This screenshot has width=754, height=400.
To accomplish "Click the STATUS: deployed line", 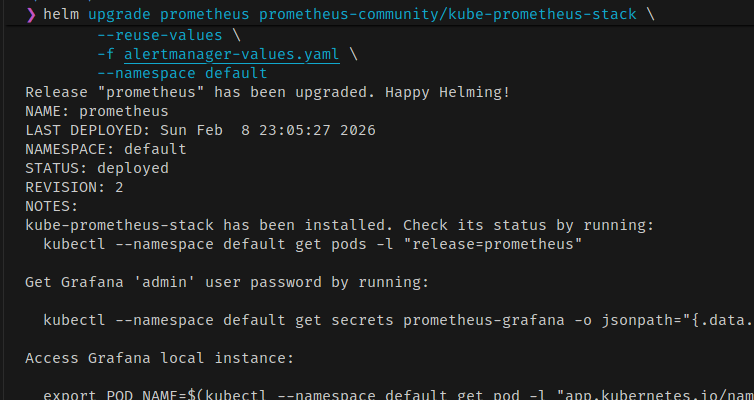I will (x=96, y=168).
